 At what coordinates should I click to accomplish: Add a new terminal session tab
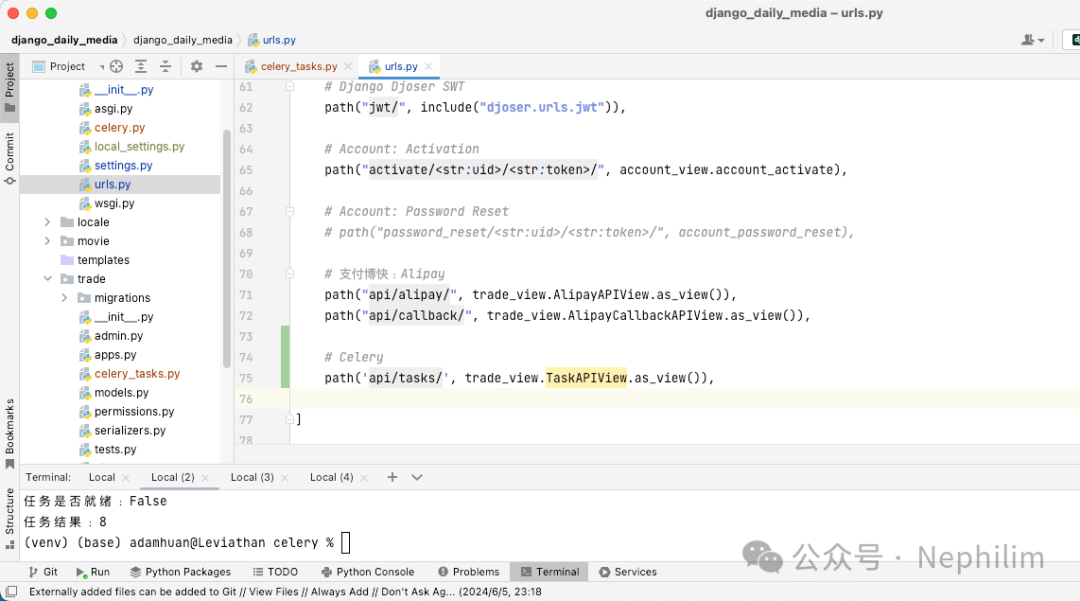pos(392,477)
